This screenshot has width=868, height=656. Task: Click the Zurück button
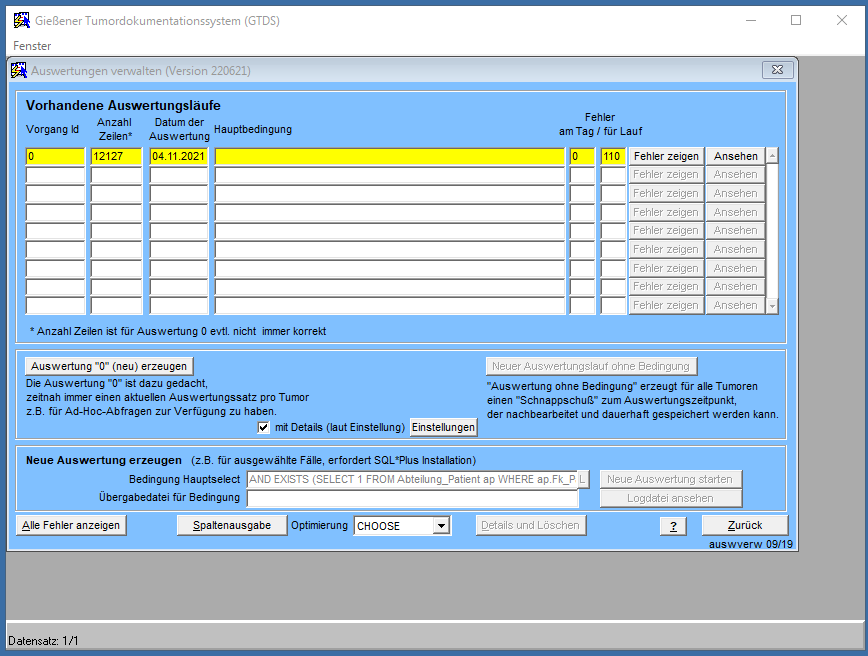coord(744,525)
